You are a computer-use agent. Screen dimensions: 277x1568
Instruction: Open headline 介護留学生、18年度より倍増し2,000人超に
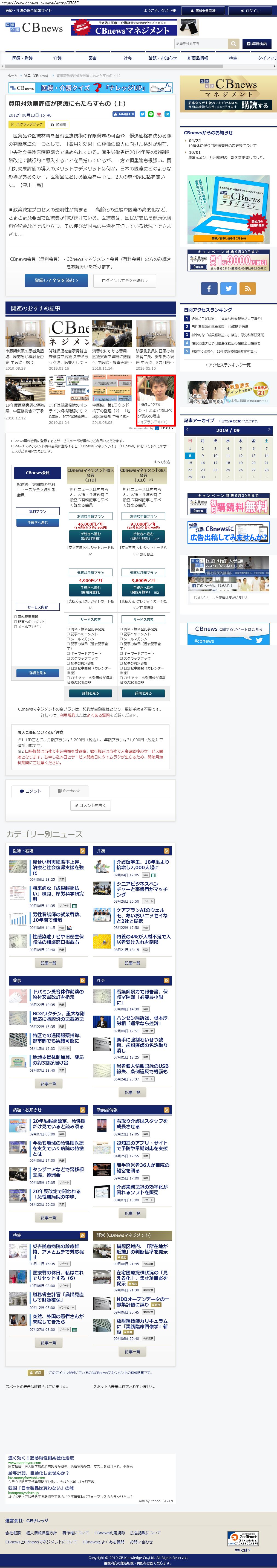tap(143, 864)
